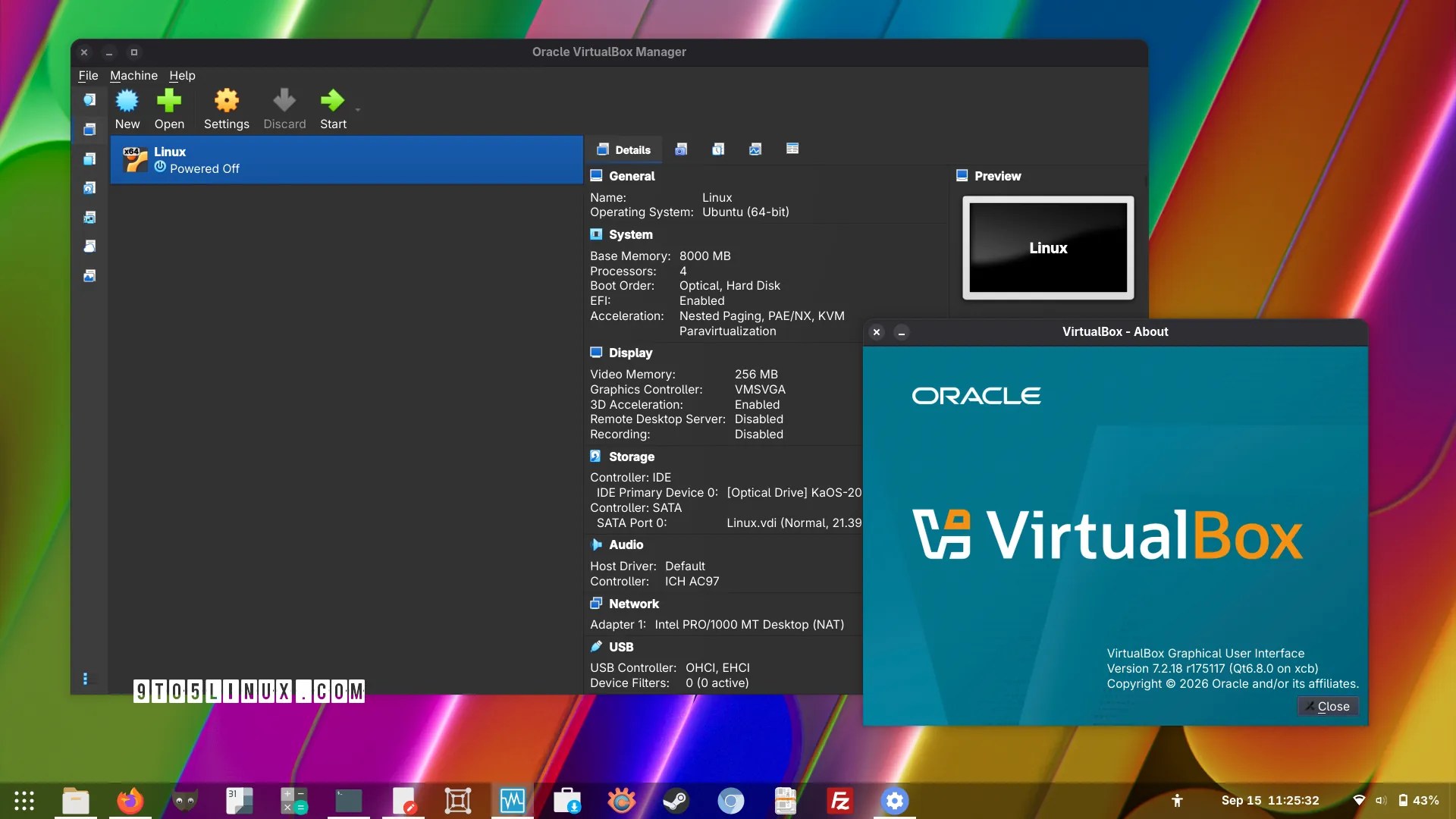The height and width of the screenshot is (819, 1456).
Task: Click the Display section header
Action: pos(630,353)
